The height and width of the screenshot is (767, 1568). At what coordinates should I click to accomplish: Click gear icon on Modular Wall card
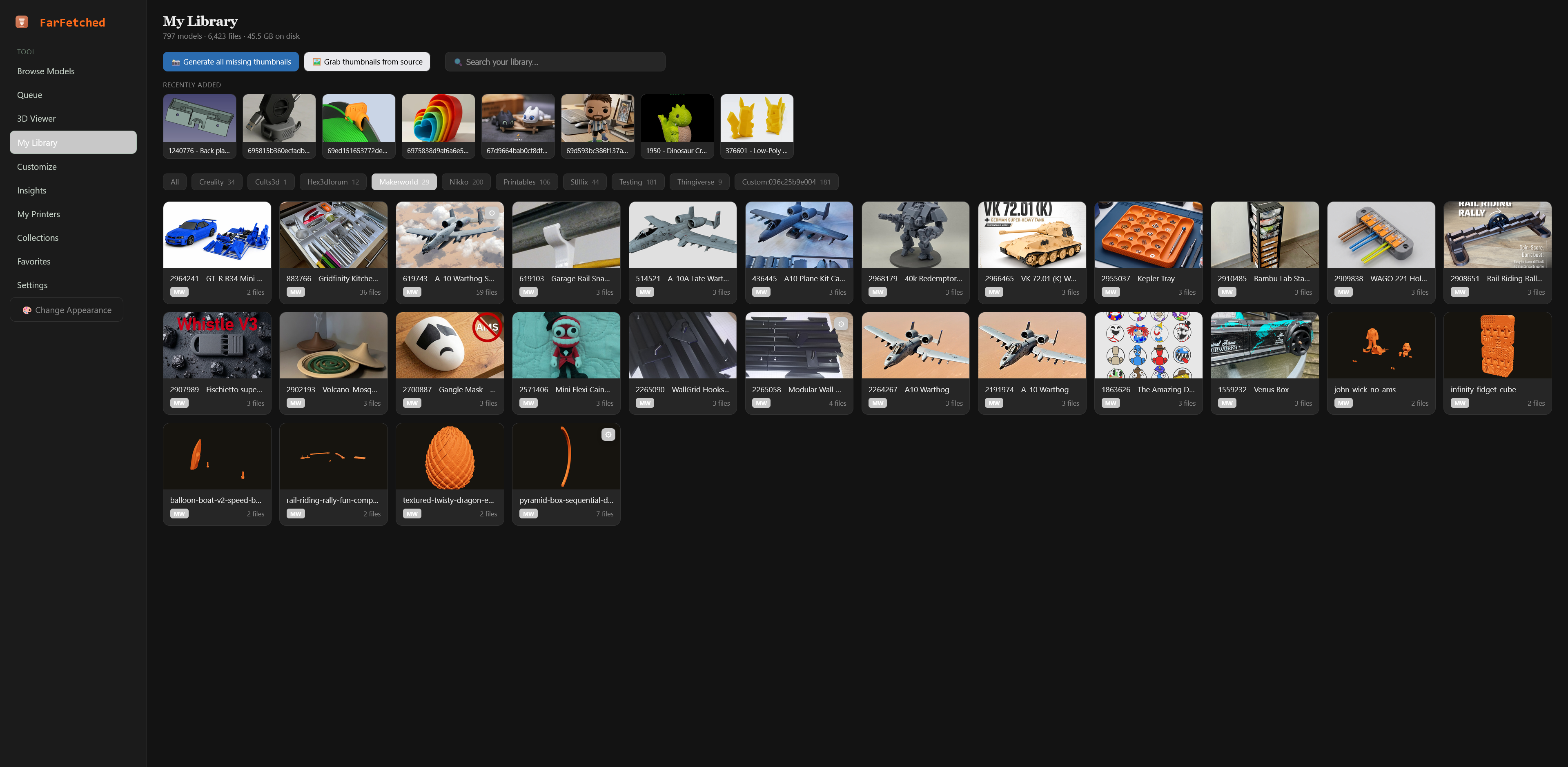[x=841, y=324]
